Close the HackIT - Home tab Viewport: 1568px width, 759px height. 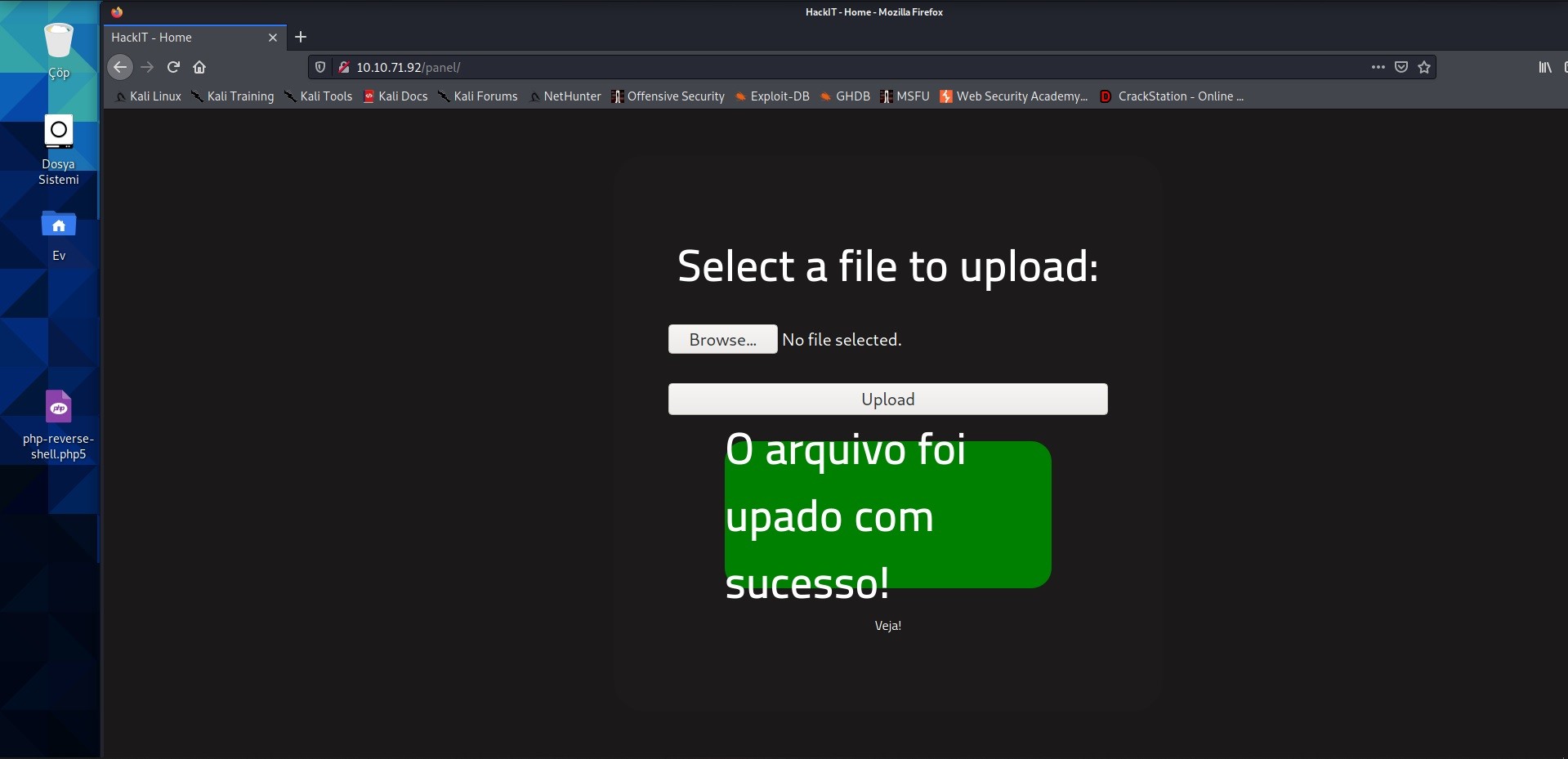[x=273, y=38]
